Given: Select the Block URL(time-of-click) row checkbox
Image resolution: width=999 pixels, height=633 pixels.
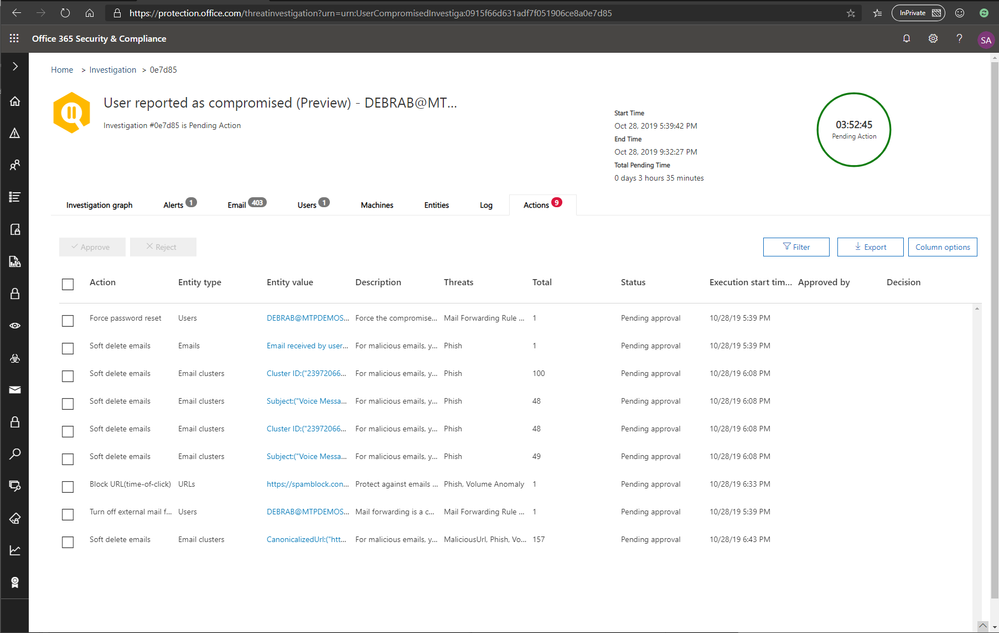Looking at the screenshot, I should tap(68, 487).
